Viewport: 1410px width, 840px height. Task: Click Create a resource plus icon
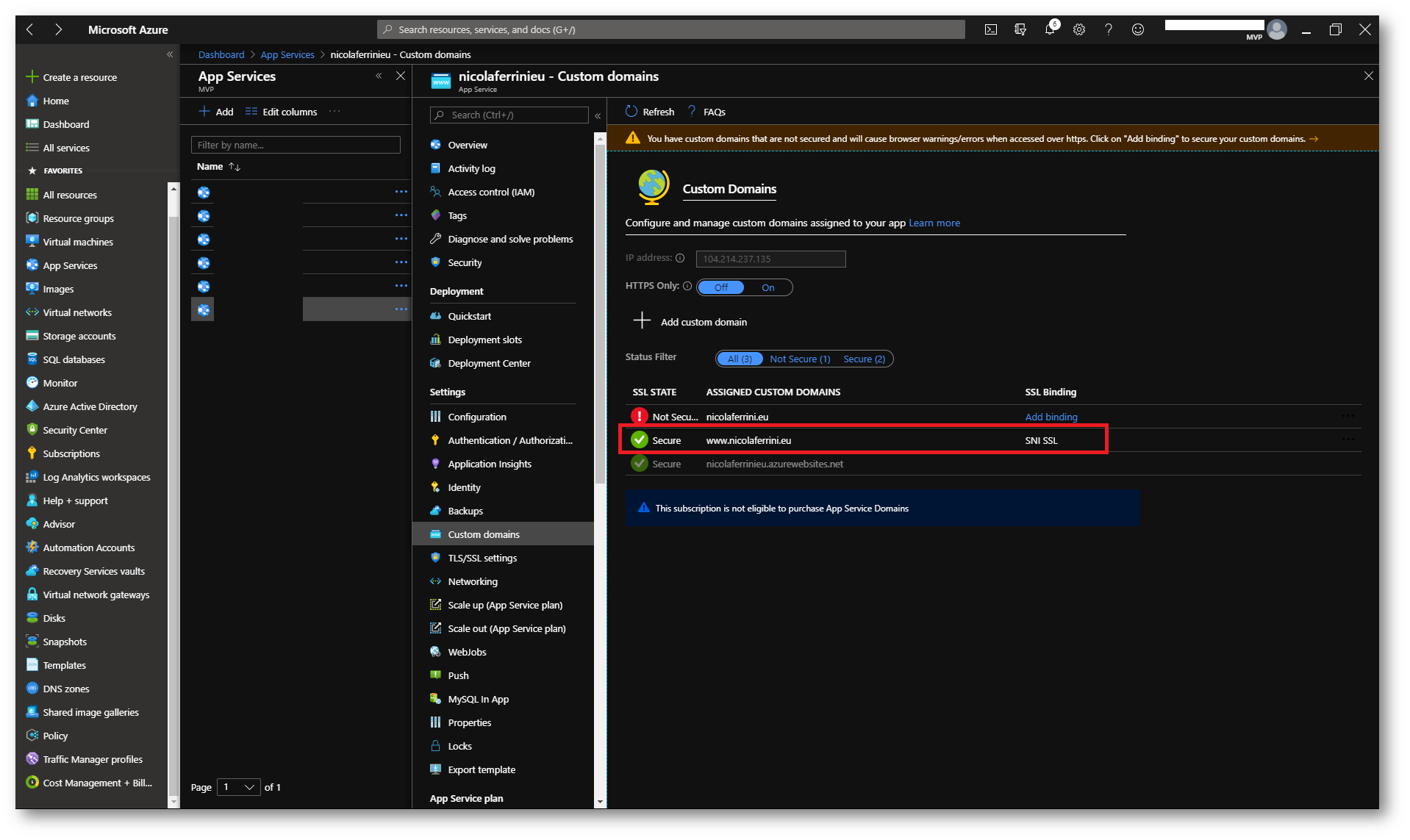[32, 77]
